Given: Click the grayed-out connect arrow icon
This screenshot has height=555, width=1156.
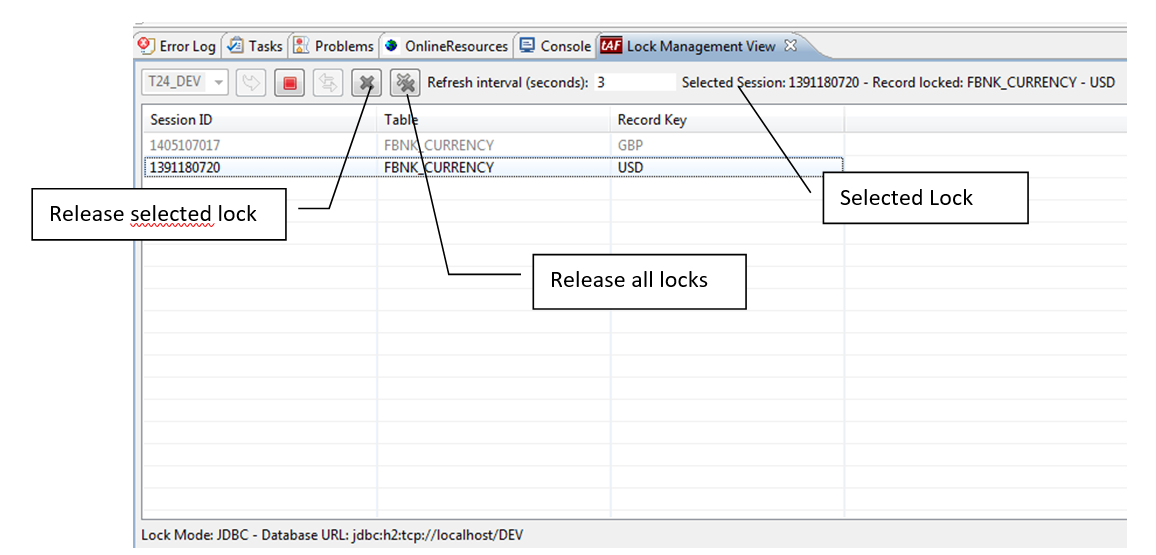Looking at the screenshot, I should 251,84.
